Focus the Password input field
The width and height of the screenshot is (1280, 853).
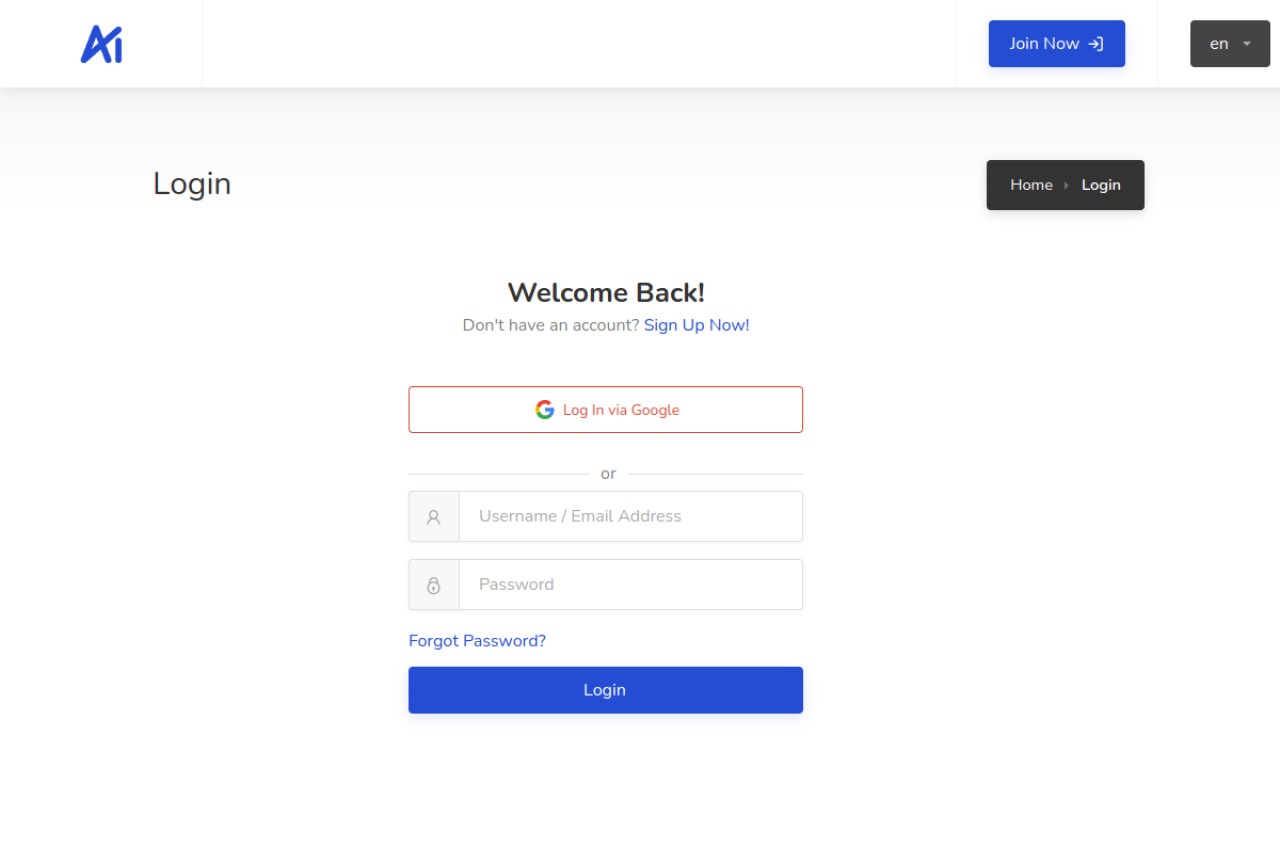[631, 584]
